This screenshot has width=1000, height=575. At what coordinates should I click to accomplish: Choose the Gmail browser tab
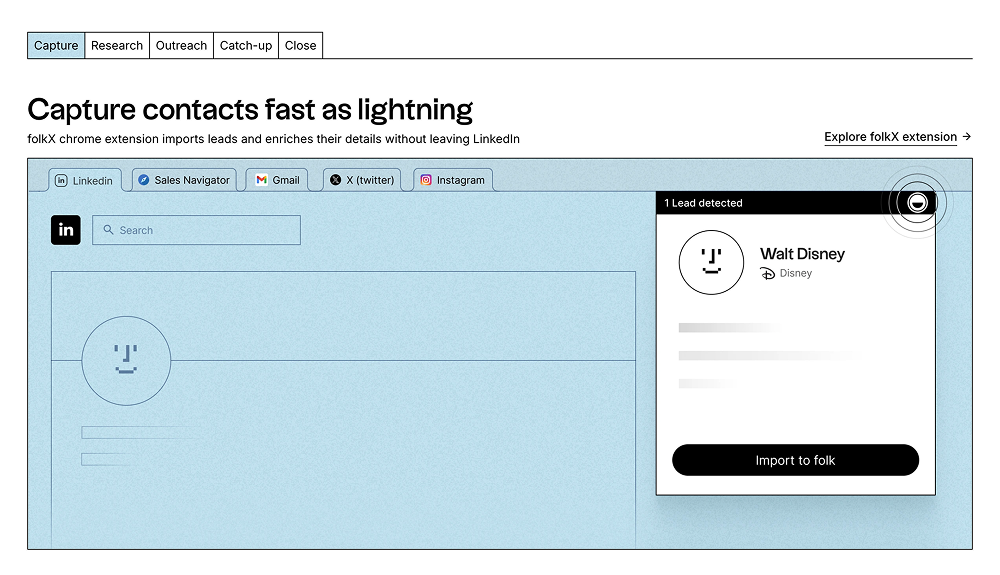click(x=277, y=180)
